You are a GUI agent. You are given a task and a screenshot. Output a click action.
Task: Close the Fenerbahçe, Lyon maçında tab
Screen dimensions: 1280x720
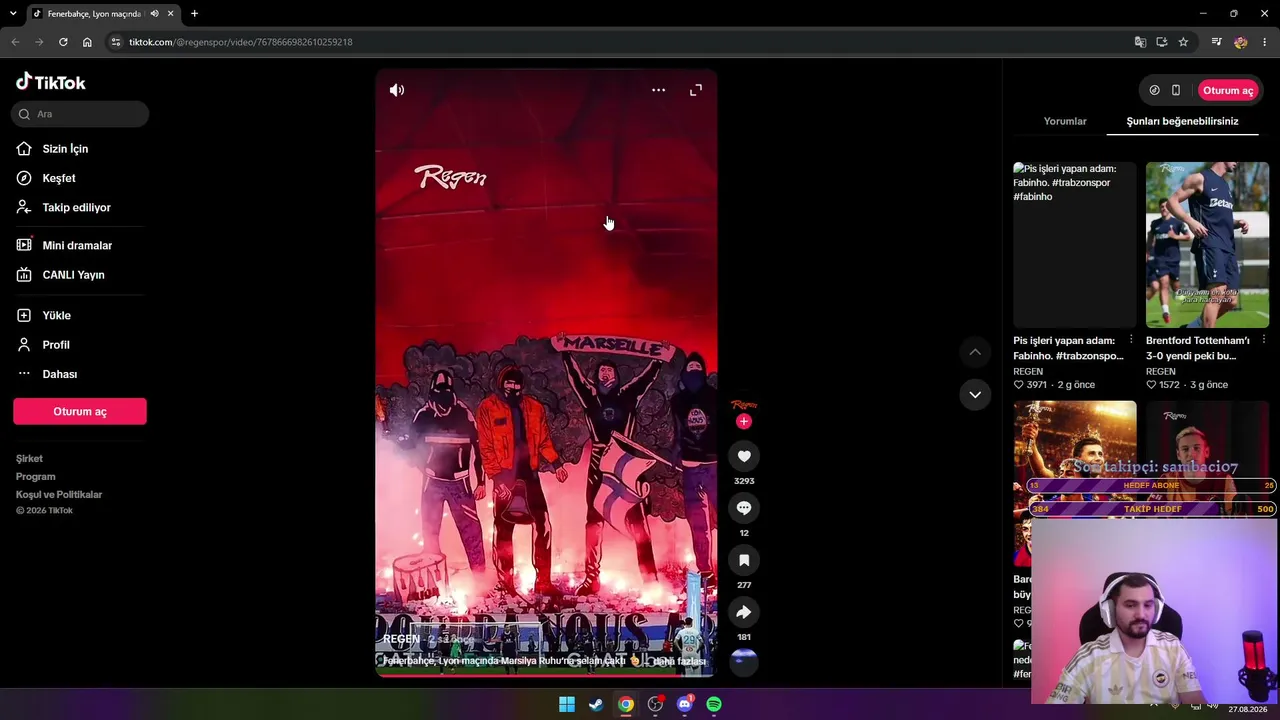(x=171, y=14)
